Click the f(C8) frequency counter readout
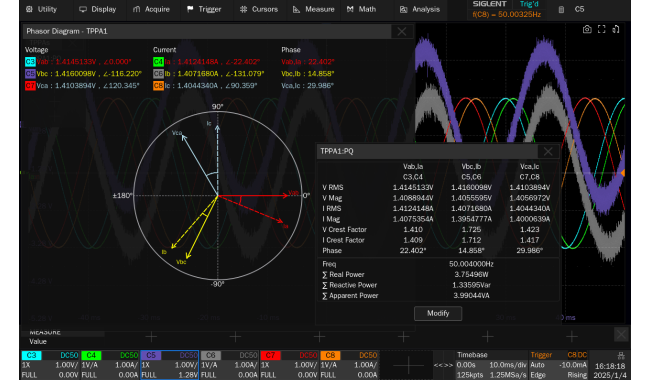650x380 pixels. click(x=507, y=15)
